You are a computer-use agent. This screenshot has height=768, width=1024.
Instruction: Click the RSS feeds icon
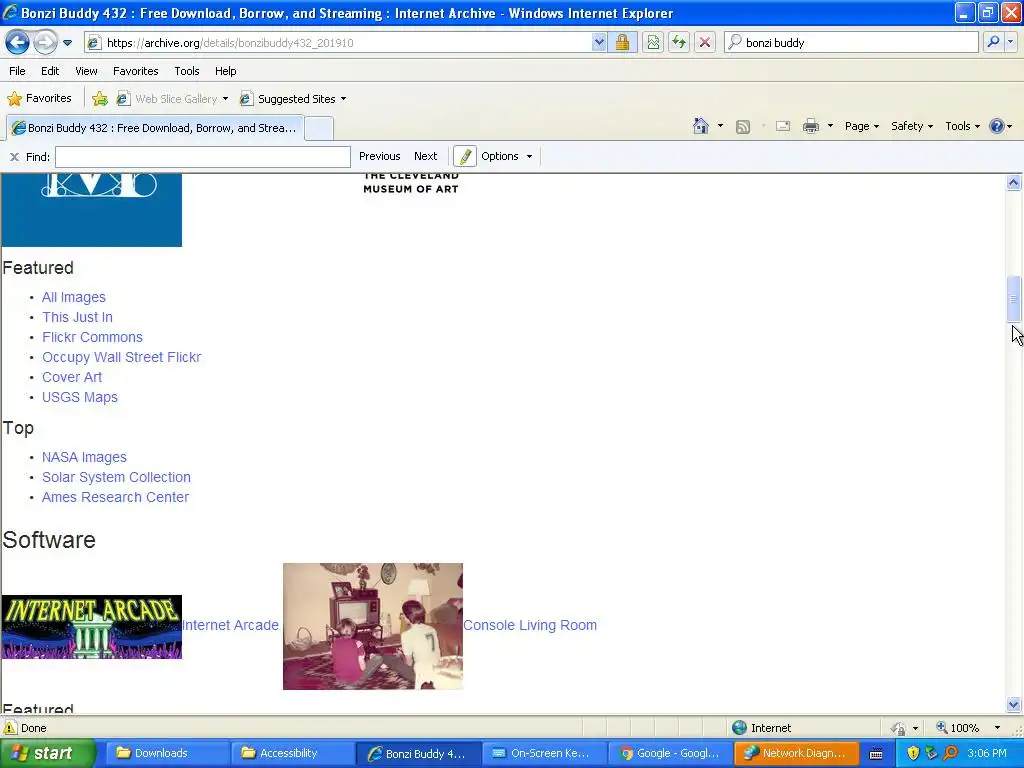pyautogui.click(x=743, y=127)
